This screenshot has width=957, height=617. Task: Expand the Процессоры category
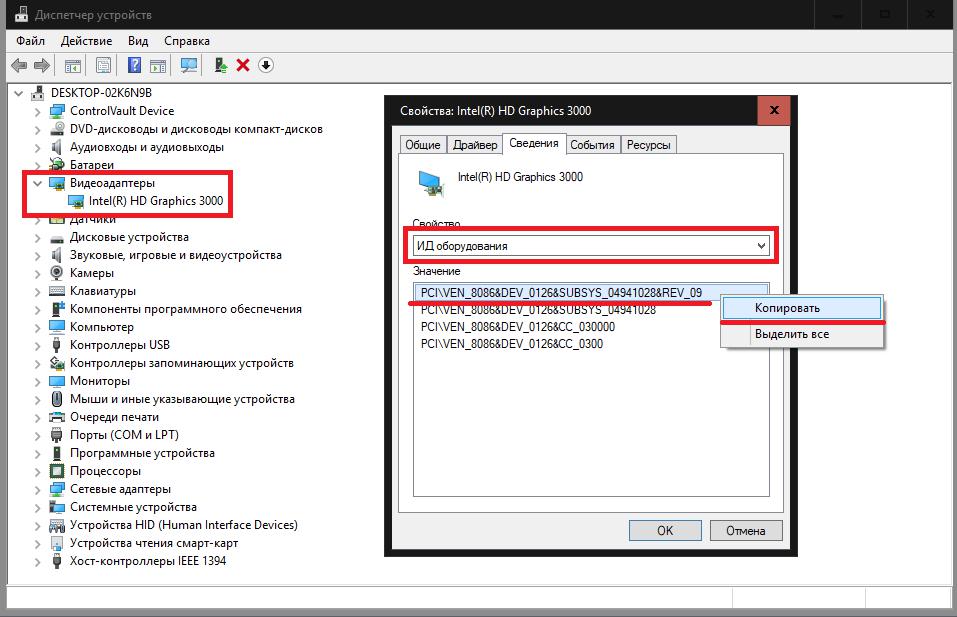pos(37,472)
